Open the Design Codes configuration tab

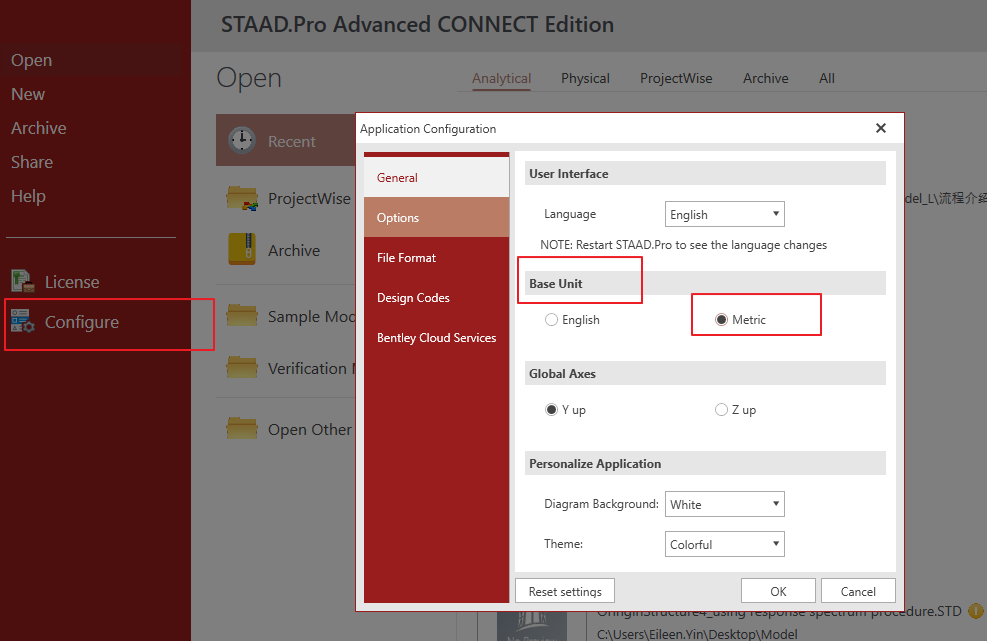pos(436,298)
